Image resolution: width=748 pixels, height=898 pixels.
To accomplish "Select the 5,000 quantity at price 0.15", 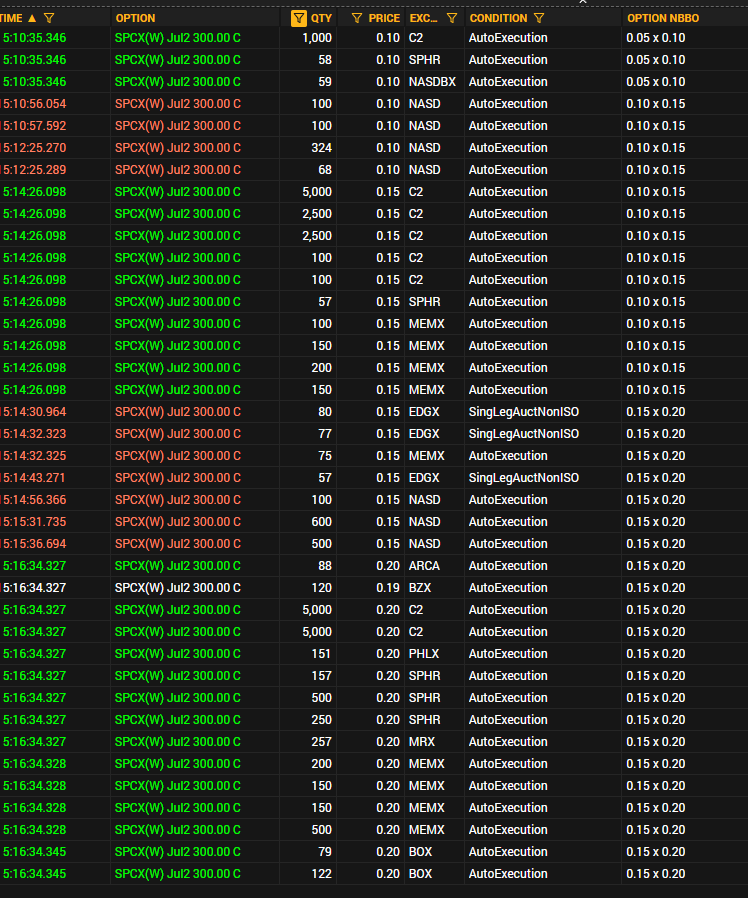I will pos(317,192).
